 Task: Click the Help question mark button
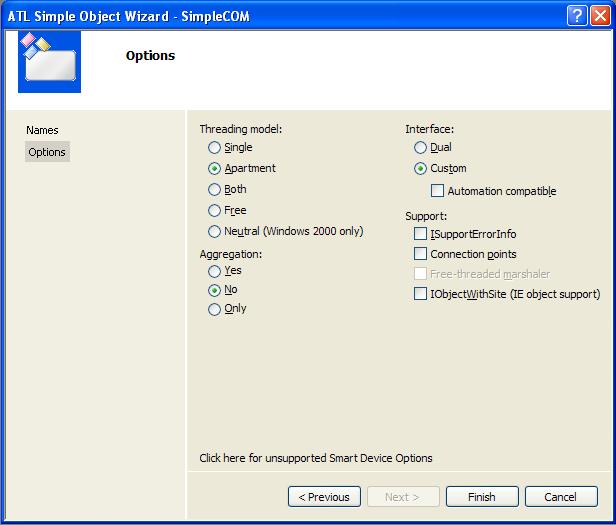[577, 16]
